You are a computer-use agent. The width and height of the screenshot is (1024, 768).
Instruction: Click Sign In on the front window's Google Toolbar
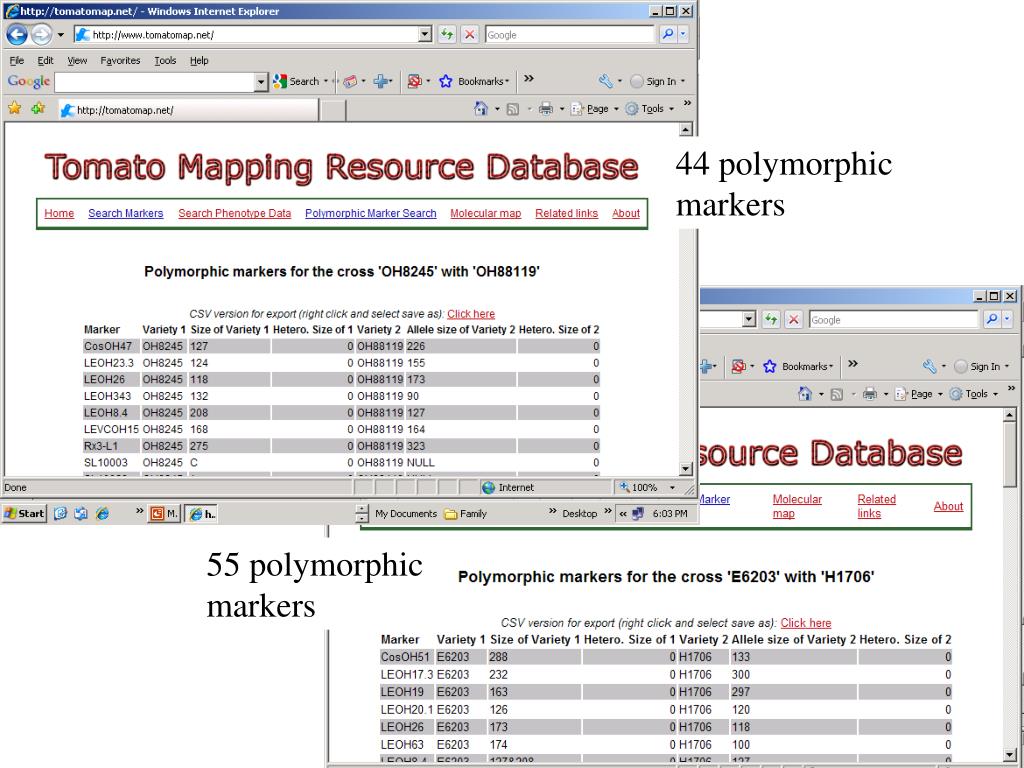click(654, 82)
